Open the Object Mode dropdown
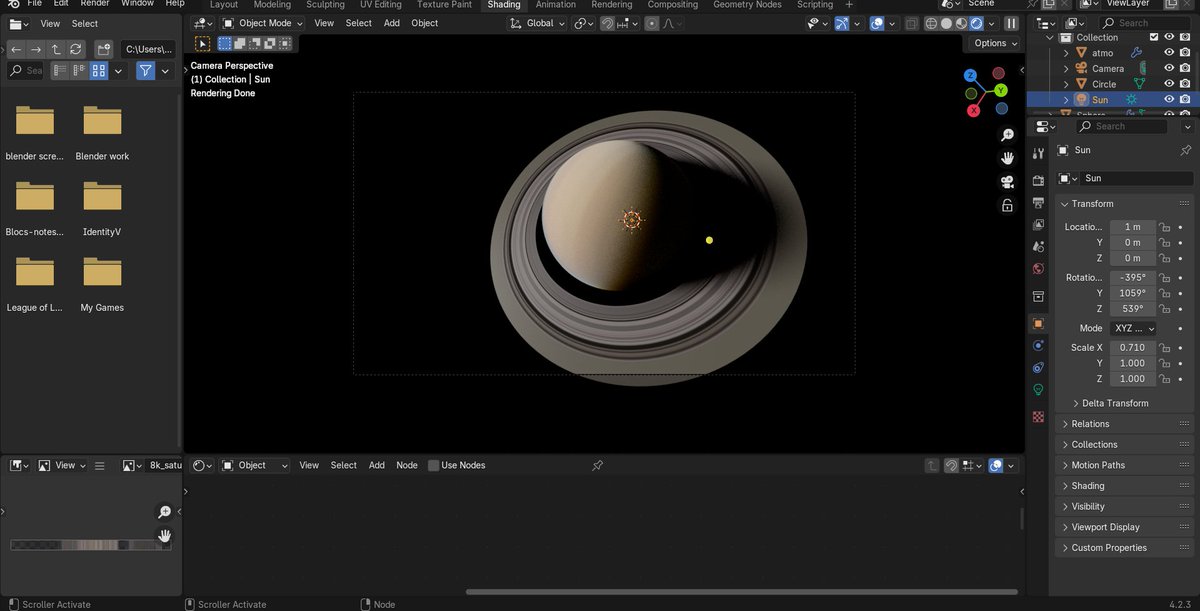 point(262,23)
